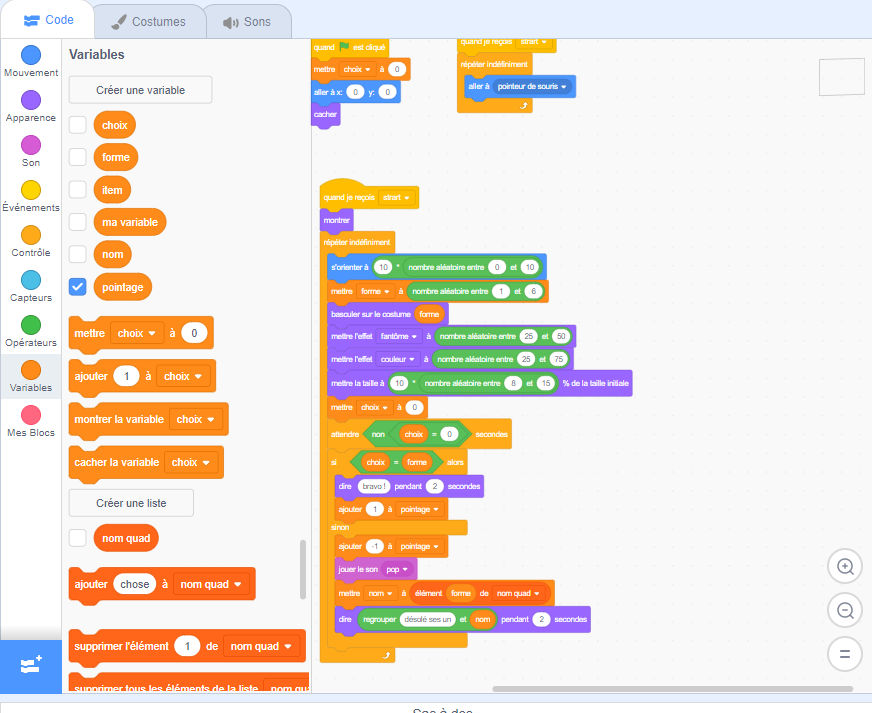The width and height of the screenshot is (872, 713).
Task: Click the add extension button
Action: point(31,666)
